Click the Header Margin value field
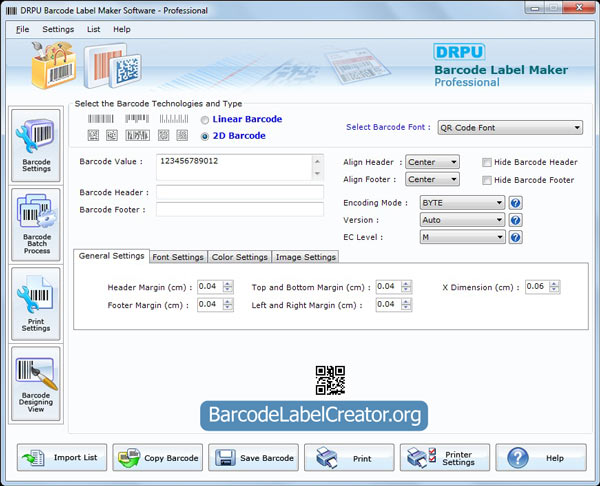The image size is (600, 486). [210, 287]
